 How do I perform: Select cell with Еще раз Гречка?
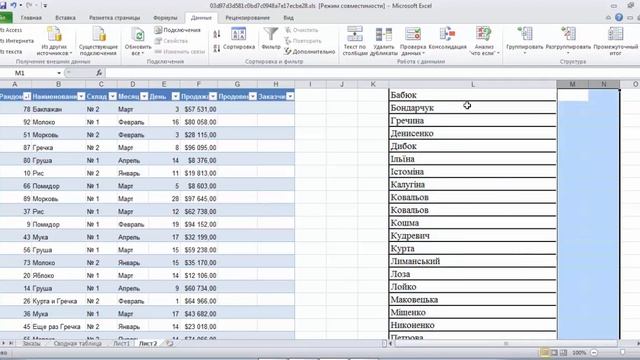(x=58, y=327)
